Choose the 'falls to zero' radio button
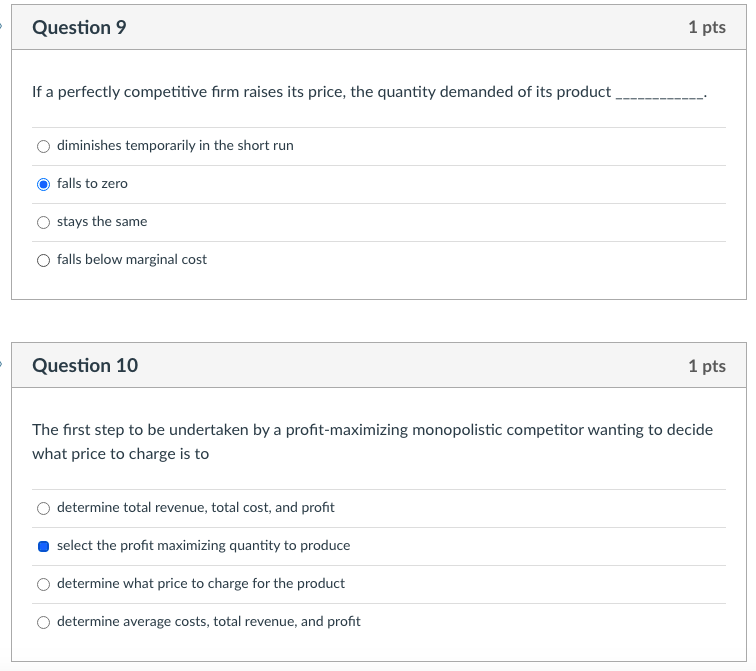 coord(43,184)
